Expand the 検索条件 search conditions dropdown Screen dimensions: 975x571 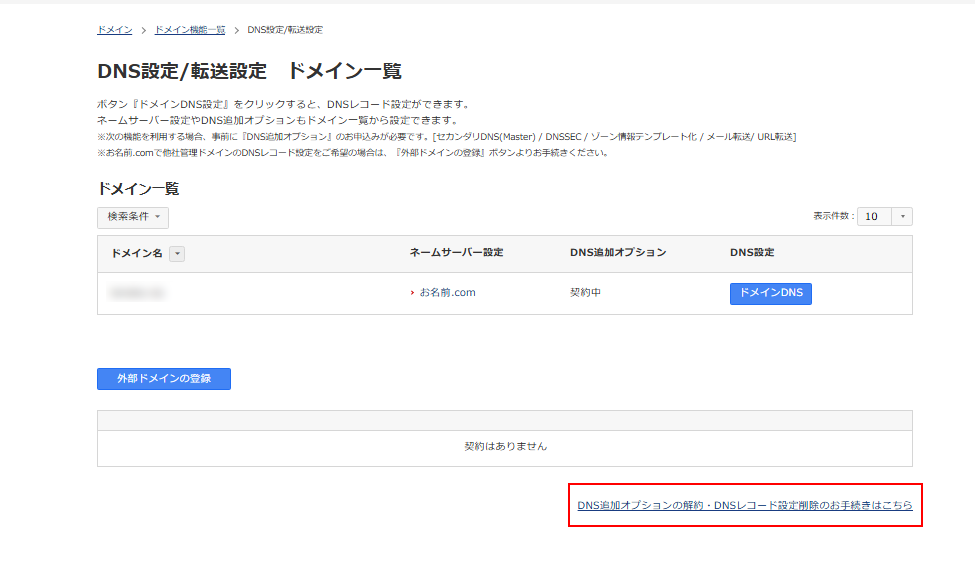pyautogui.click(x=133, y=217)
